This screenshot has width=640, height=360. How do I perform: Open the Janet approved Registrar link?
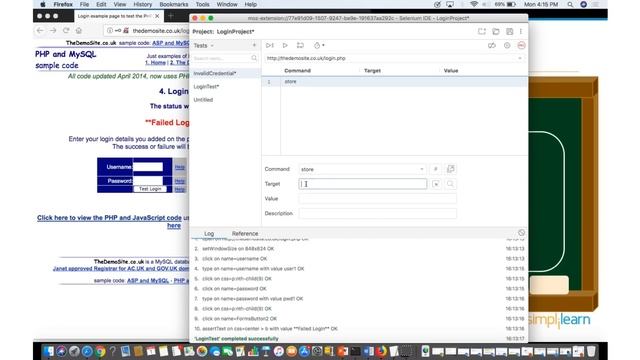pos(121,269)
